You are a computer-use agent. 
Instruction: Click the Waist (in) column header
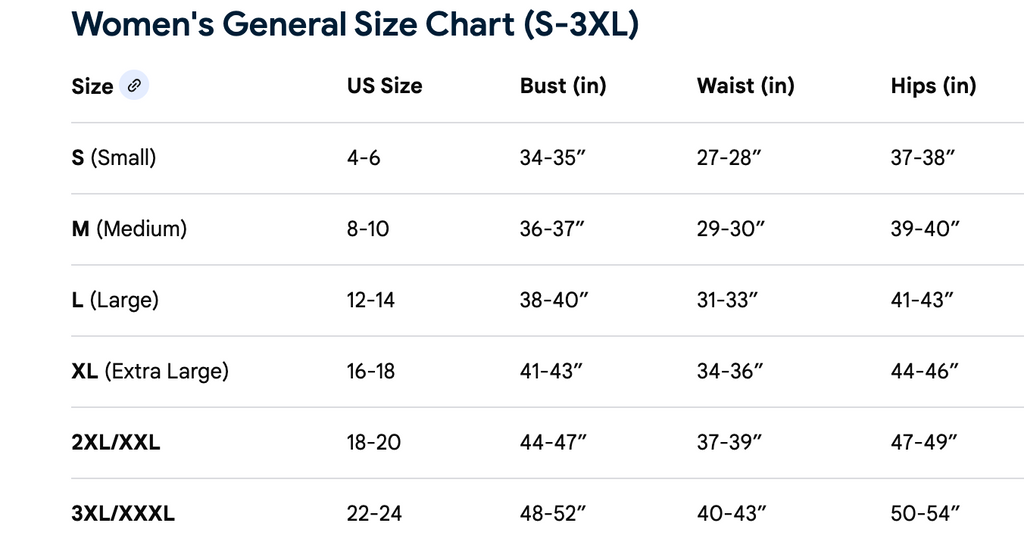745,86
